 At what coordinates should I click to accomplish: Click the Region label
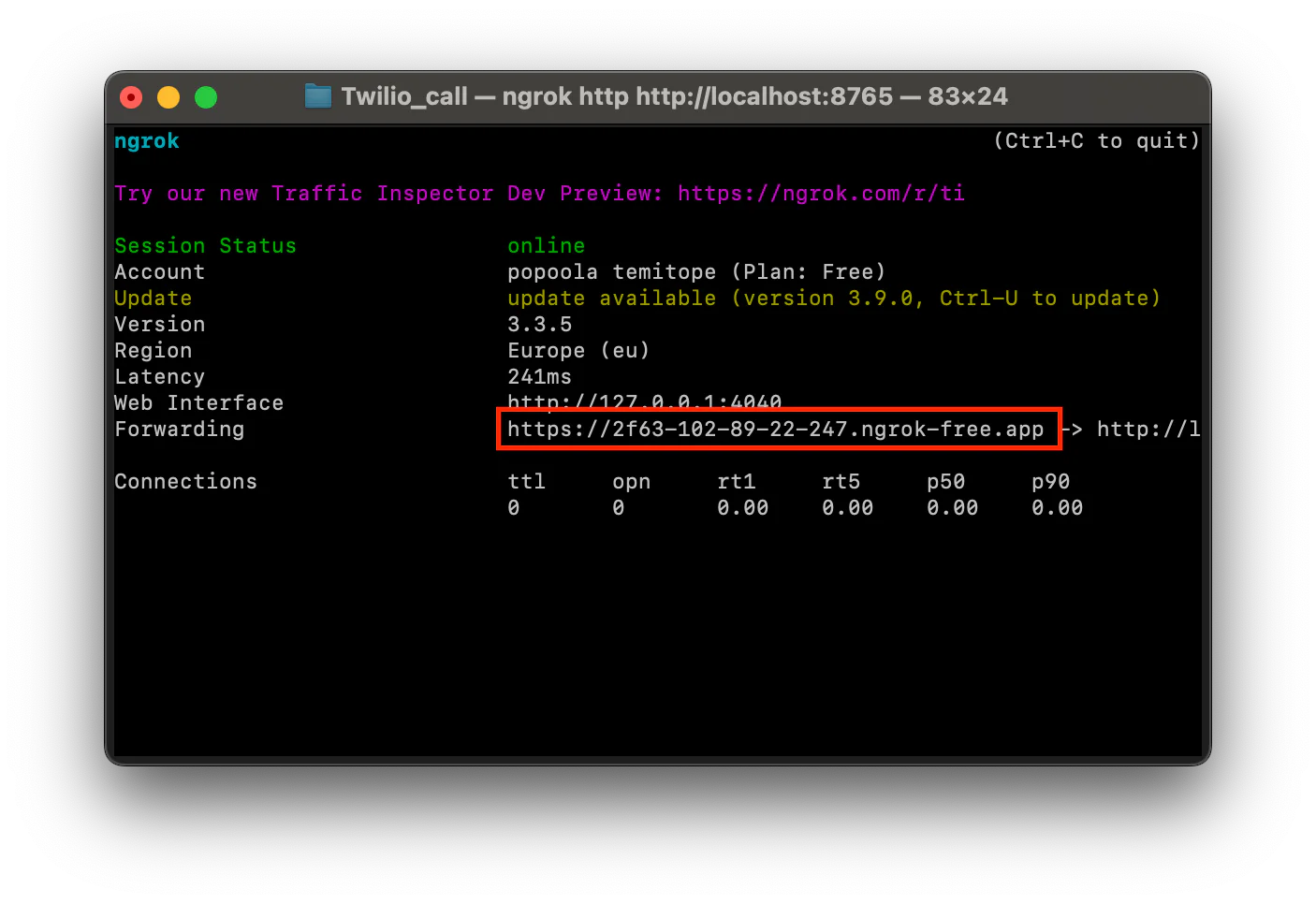(x=154, y=351)
